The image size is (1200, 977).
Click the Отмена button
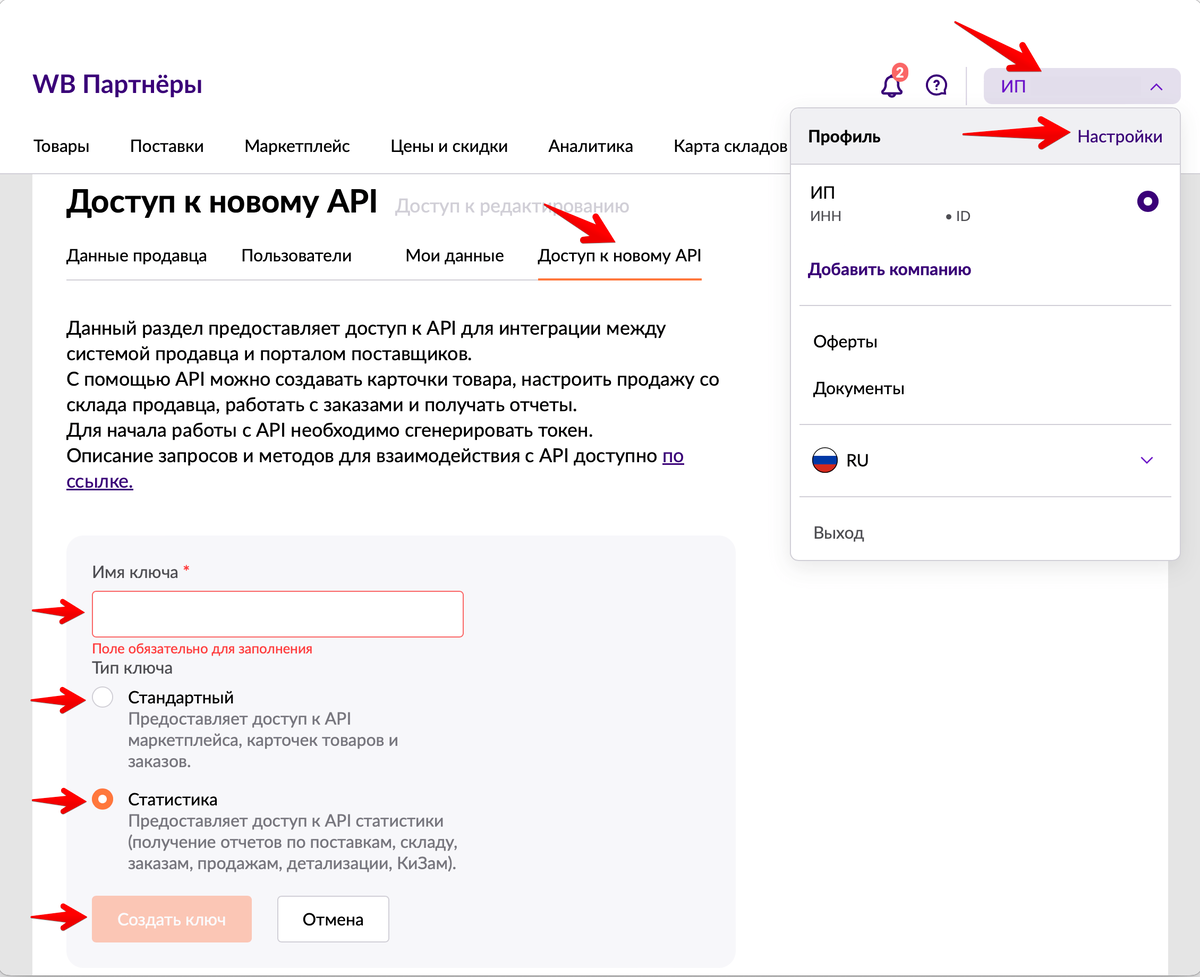click(333, 919)
